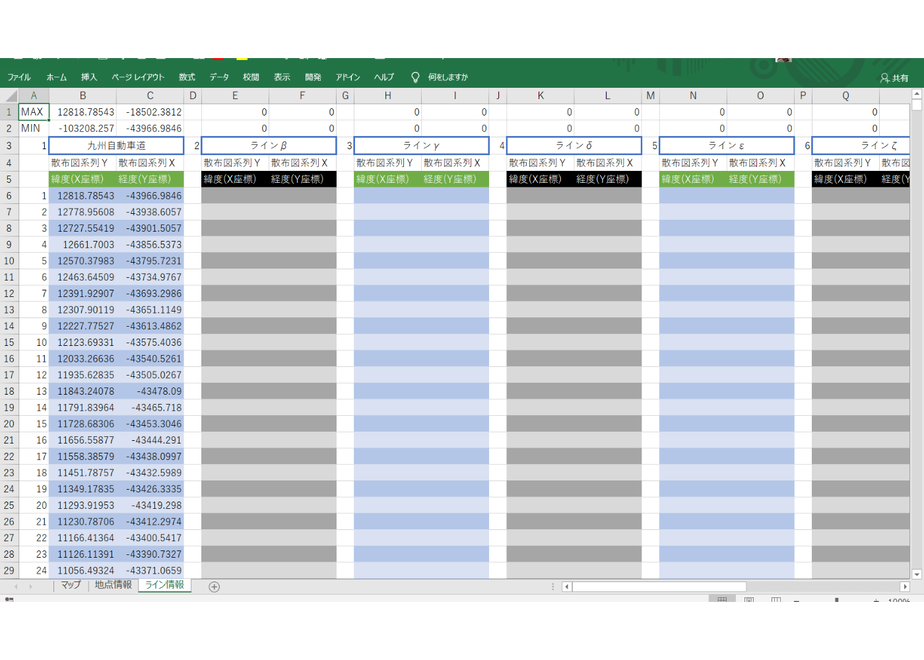The width and height of the screenshot is (924, 660).
Task: Click the horizontal scrollbar right arrow
Action: [905, 586]
